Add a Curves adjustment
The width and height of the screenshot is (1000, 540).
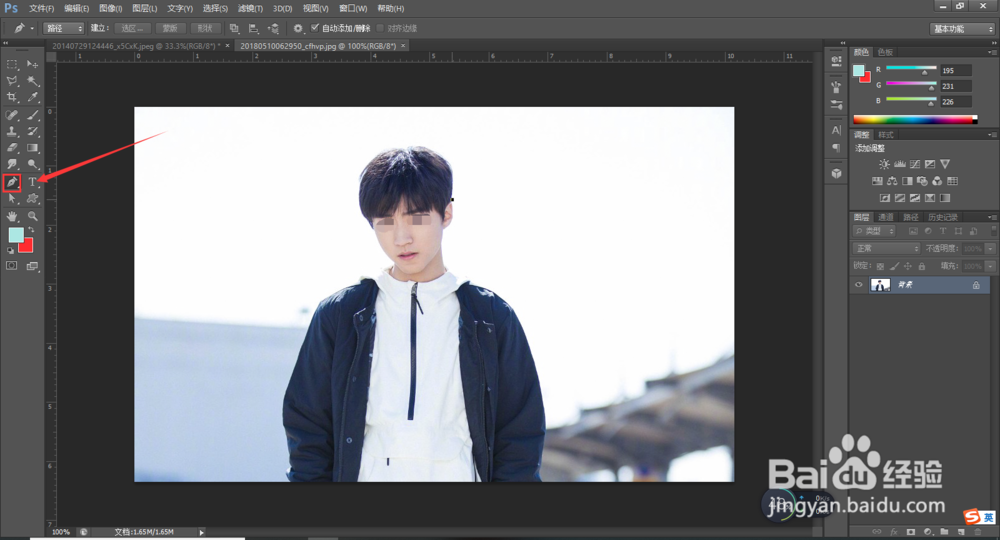tap(915, 164)
